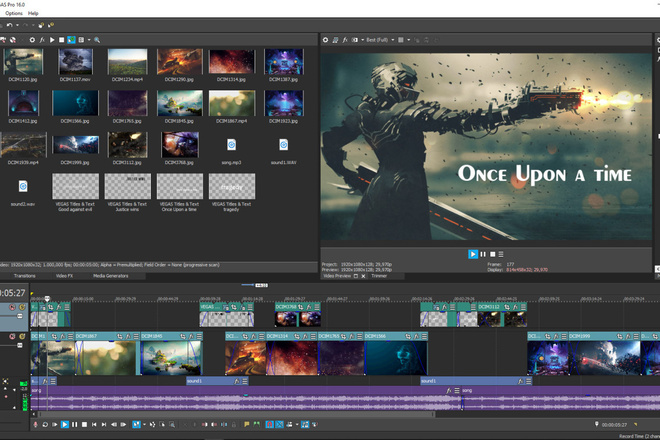Viewport: 660px width, 440px height.
Task: Switch to the Media Generators tab
Action: click(111, 276)
